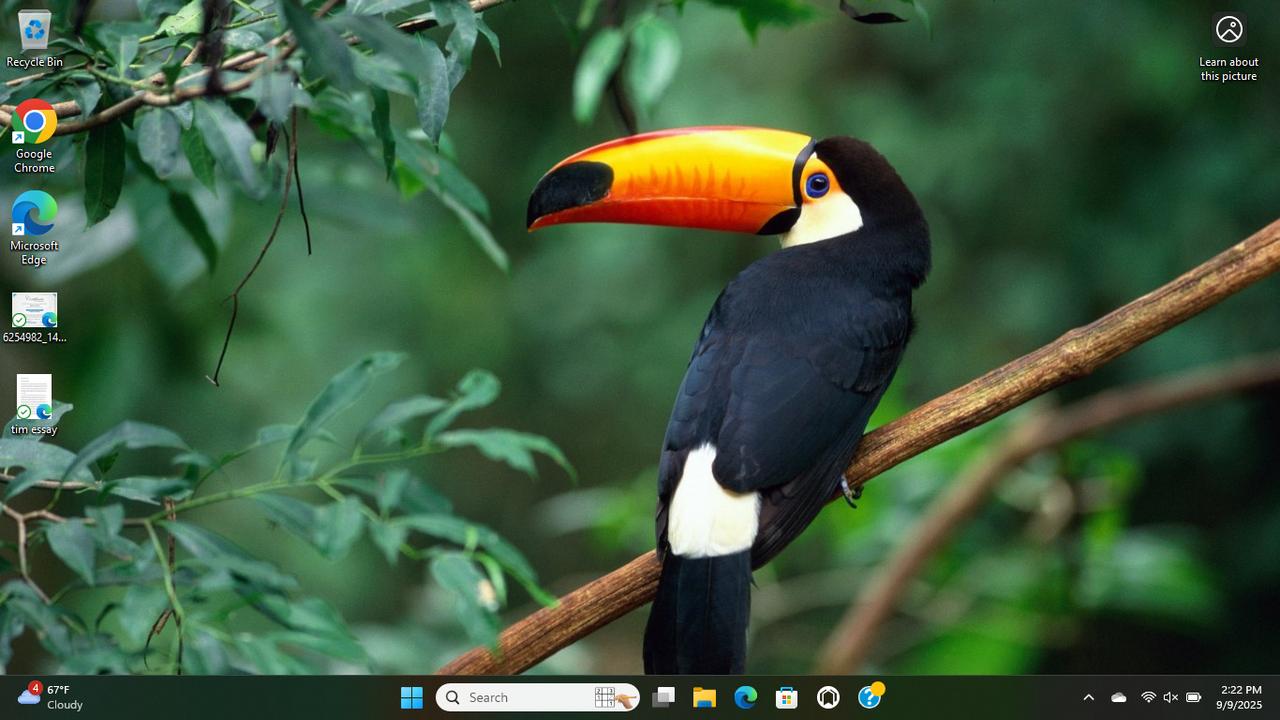This screenshot has width=1280, height=720.
Task: Open the clock and date panel
Action: [x=1240, y=697]
